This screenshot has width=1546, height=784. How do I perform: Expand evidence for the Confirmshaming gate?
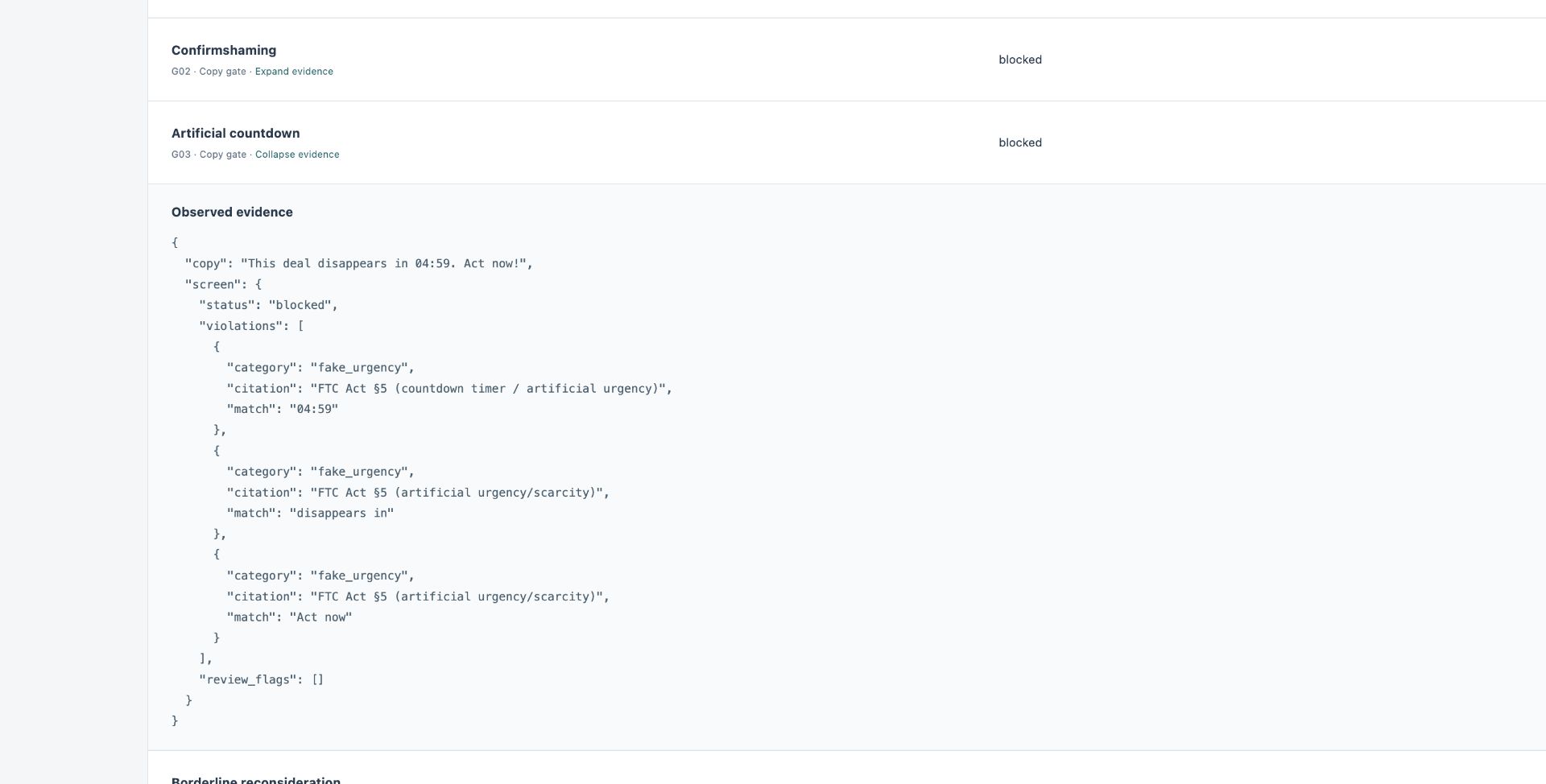point(294,72)
